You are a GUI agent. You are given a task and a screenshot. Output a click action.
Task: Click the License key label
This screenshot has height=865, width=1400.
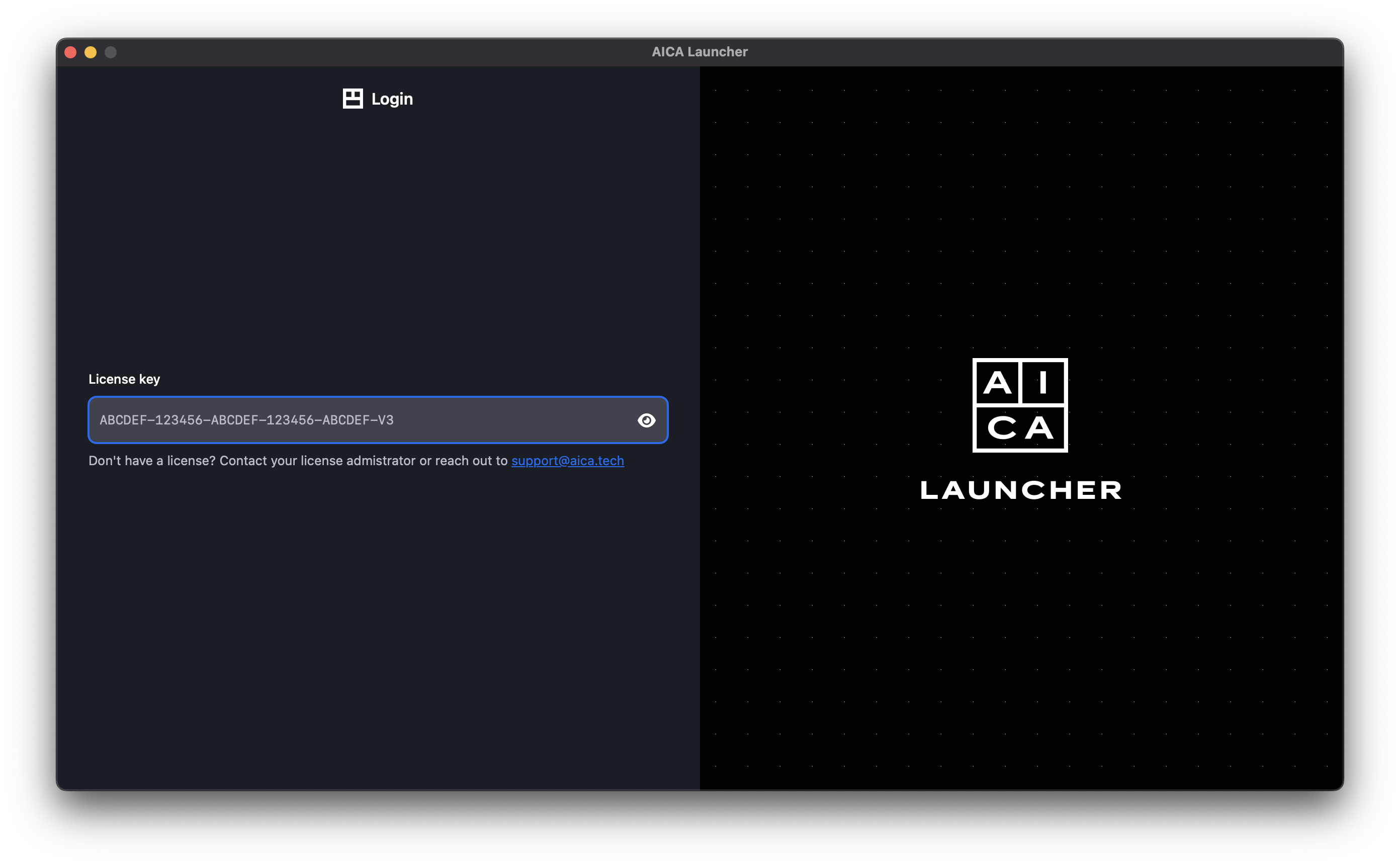(x=124, y=379)
